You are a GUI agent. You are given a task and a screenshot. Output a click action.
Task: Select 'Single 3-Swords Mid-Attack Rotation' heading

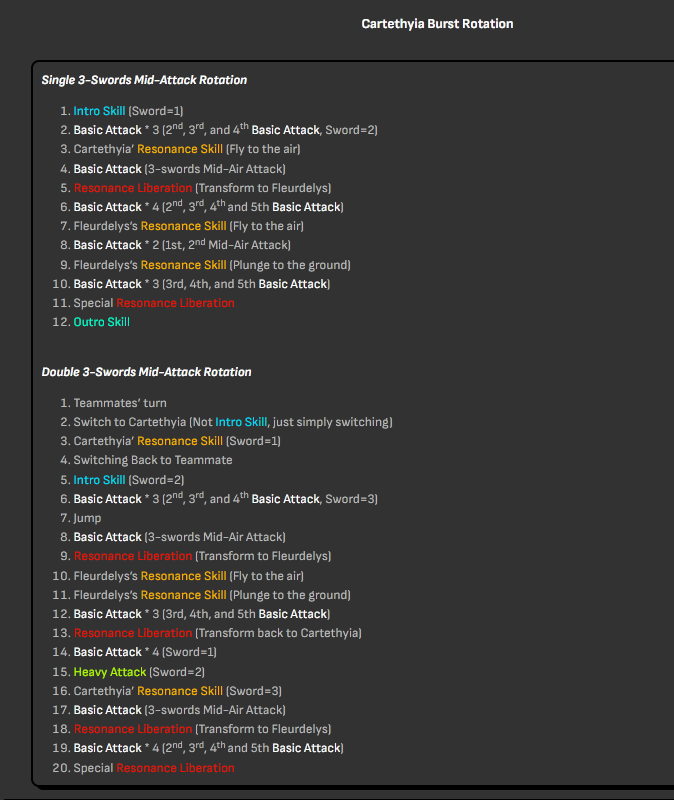tap(144, 80)
